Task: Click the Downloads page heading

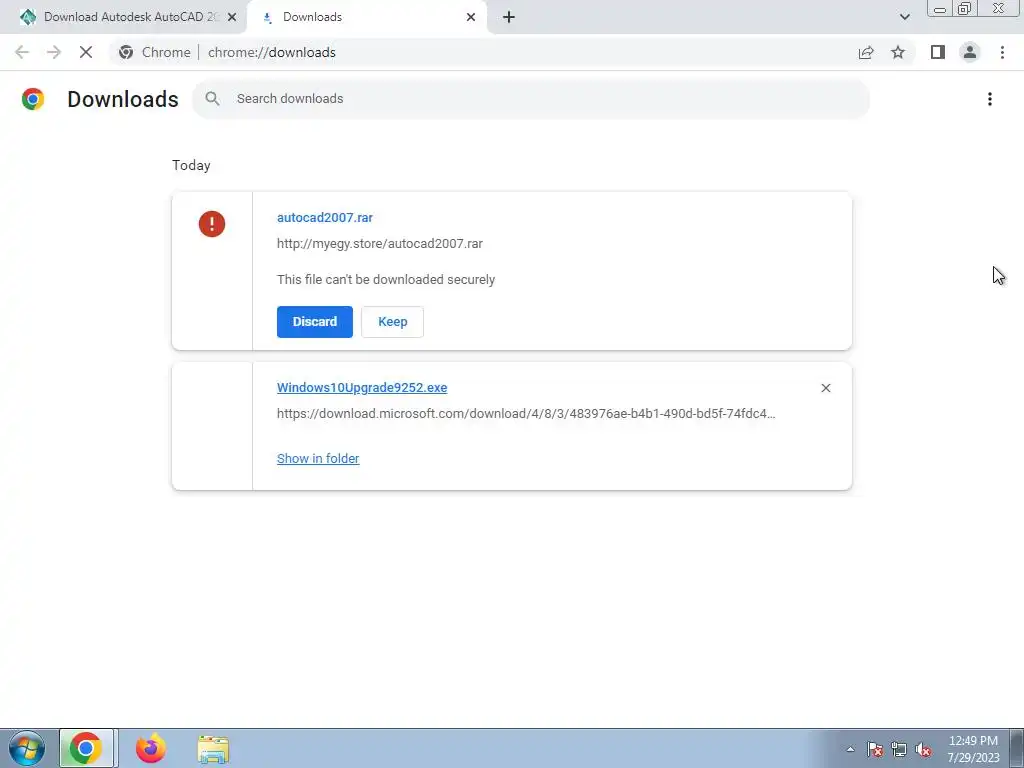Action: pyautogui.click(x=123, y=99)
